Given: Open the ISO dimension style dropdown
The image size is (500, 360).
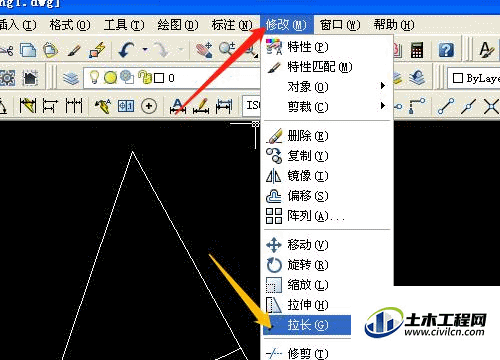Looking at the screenshot, I should coord(252,106).
